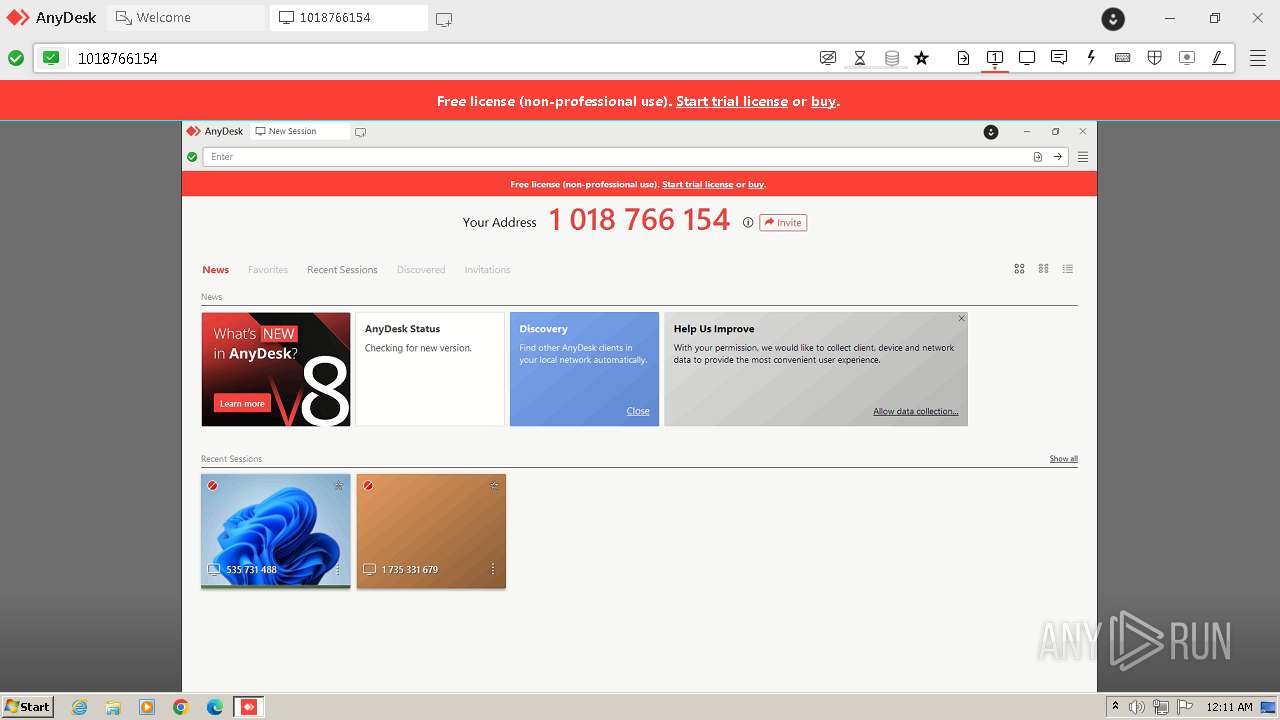The height and width of the screenshot is (720, 1280).
Task: Click volume speaker icon in system tray
Action: (x=1137, y=707)
